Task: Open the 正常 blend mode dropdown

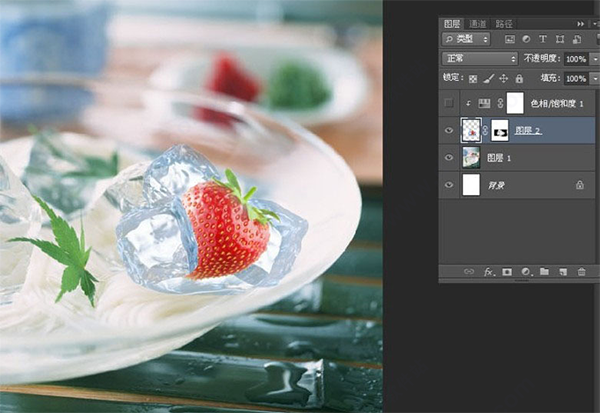Action: pyautogui.click(x=480, y=59)
